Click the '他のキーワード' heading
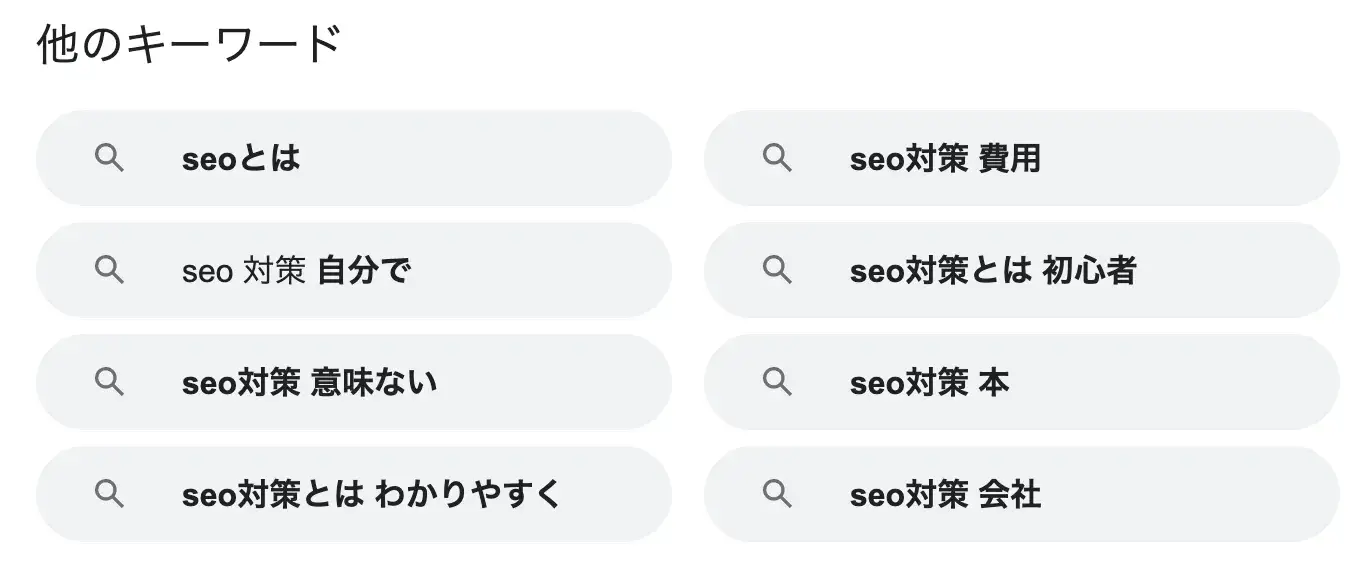 click(189, 45)
